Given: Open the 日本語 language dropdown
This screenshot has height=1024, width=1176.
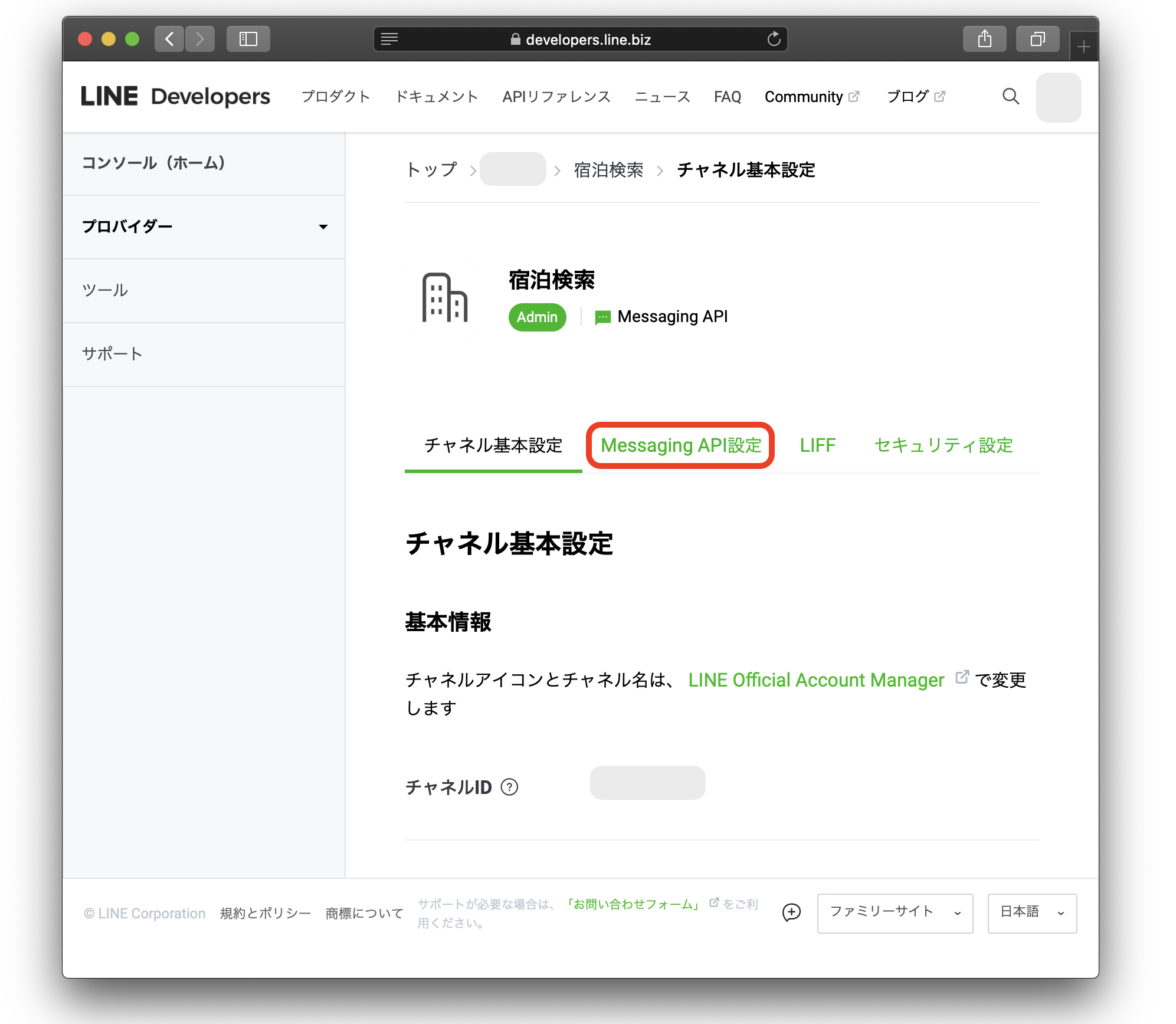Looking at the screenshot, I should tap(1031, 912).
